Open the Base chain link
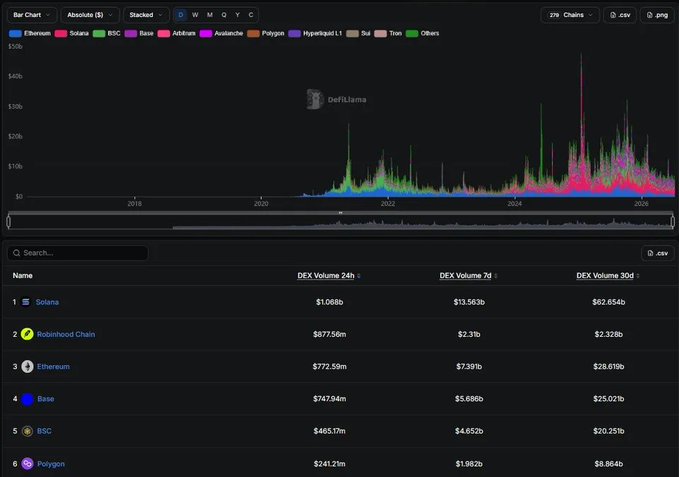Image resolution: width=679 pixels, height=477 pixels. (x=45, y=399)
